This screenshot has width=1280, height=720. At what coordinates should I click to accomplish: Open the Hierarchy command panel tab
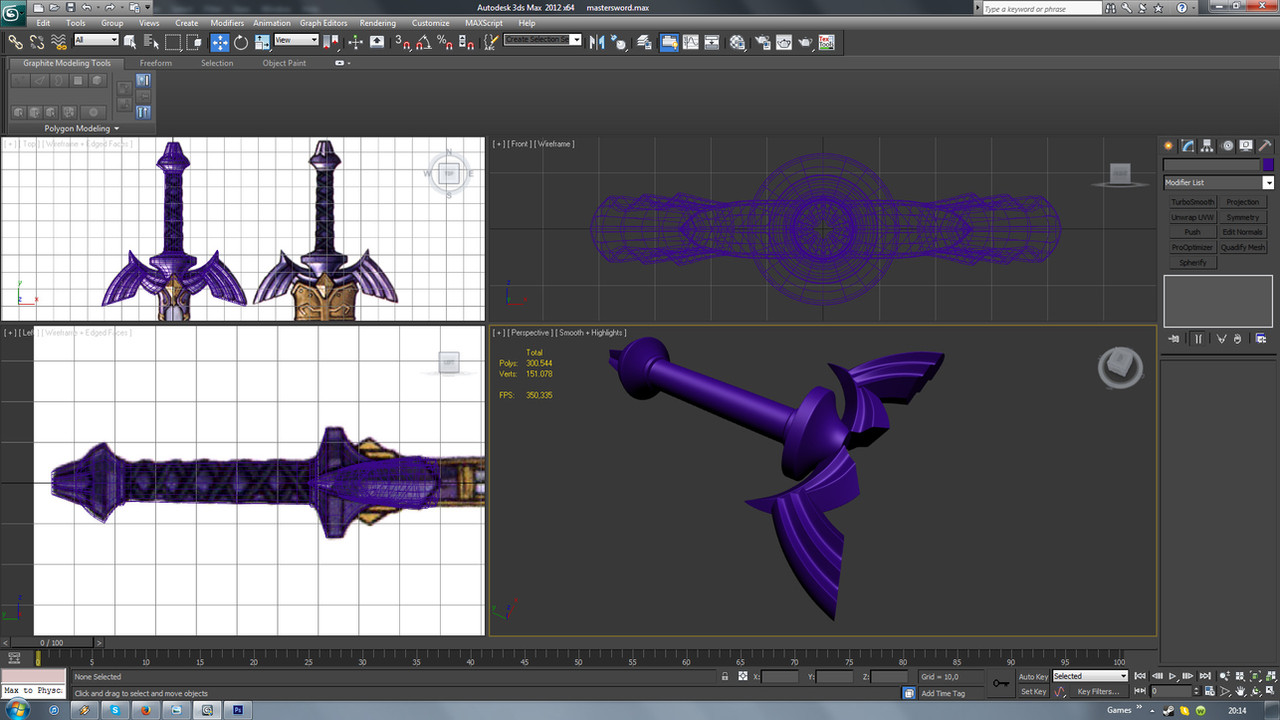pyautogui.click(x=1208, y=145)
